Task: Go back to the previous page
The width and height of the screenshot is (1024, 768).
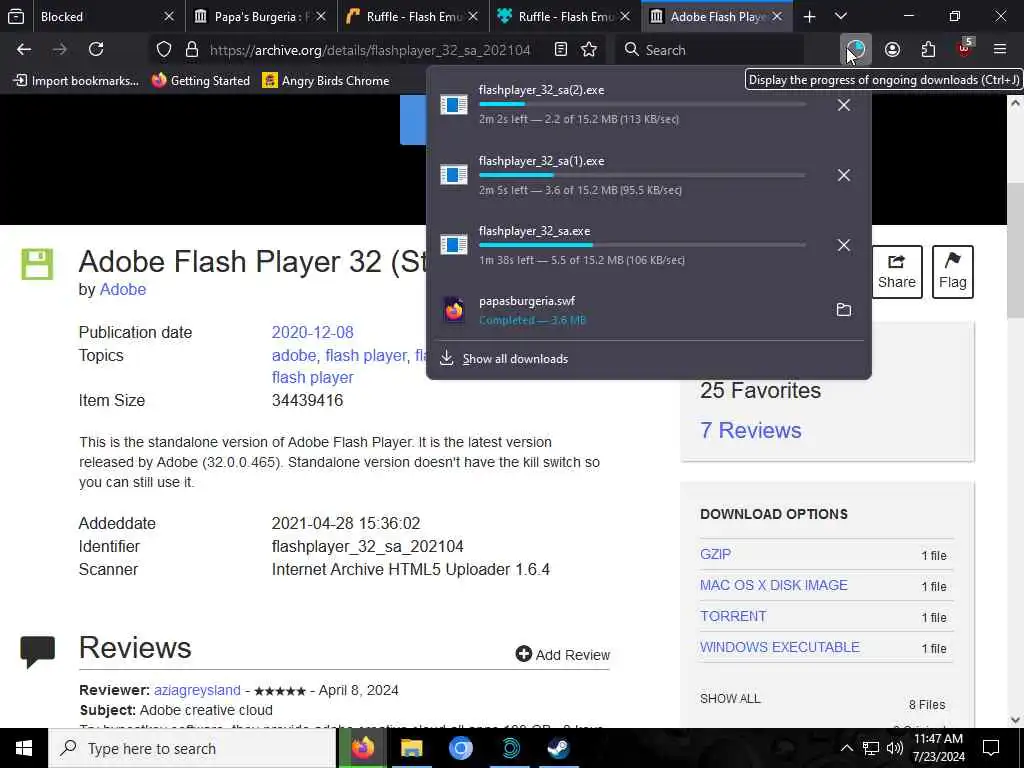Action: (24, 50)
